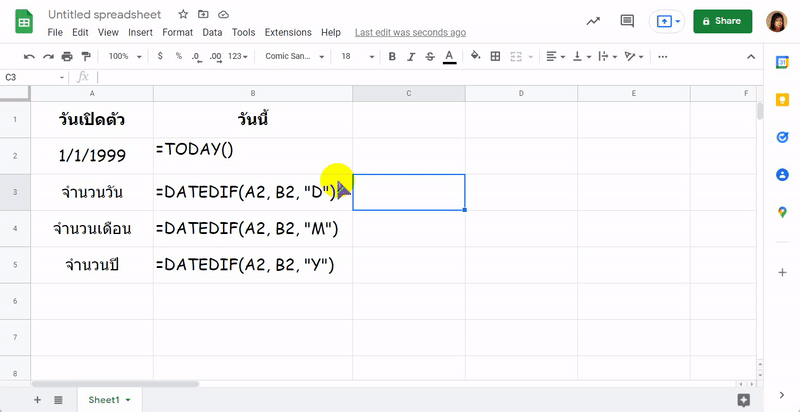This screenshot has width=800, height=412.
Task: Open the Insert menu
Action: point(140,32)
